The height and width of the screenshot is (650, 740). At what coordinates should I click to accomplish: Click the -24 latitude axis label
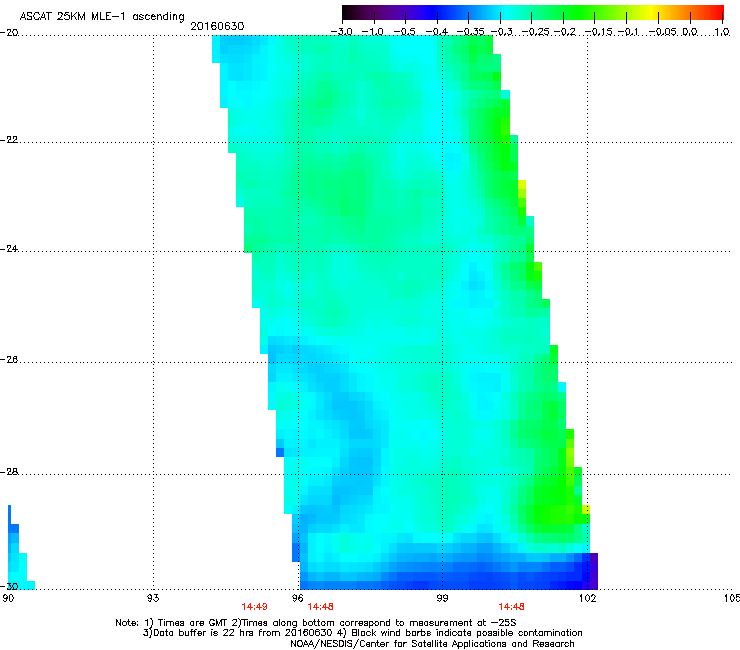9,249
